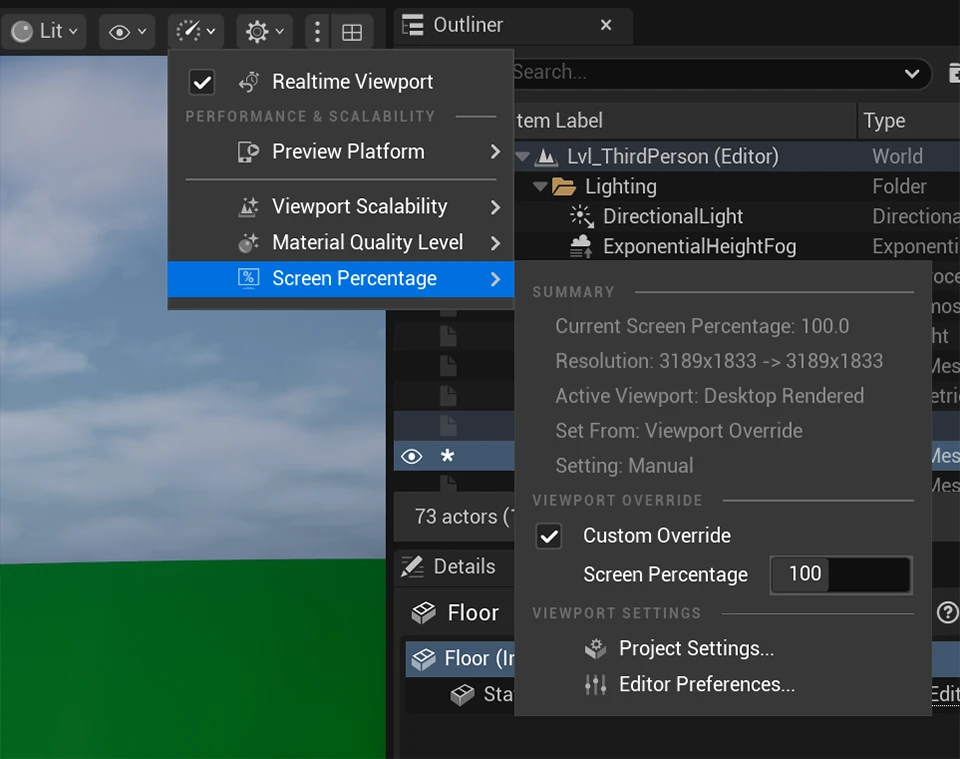Collapse the Lighting folder
The image size is (960, 759).
point(540,186)
